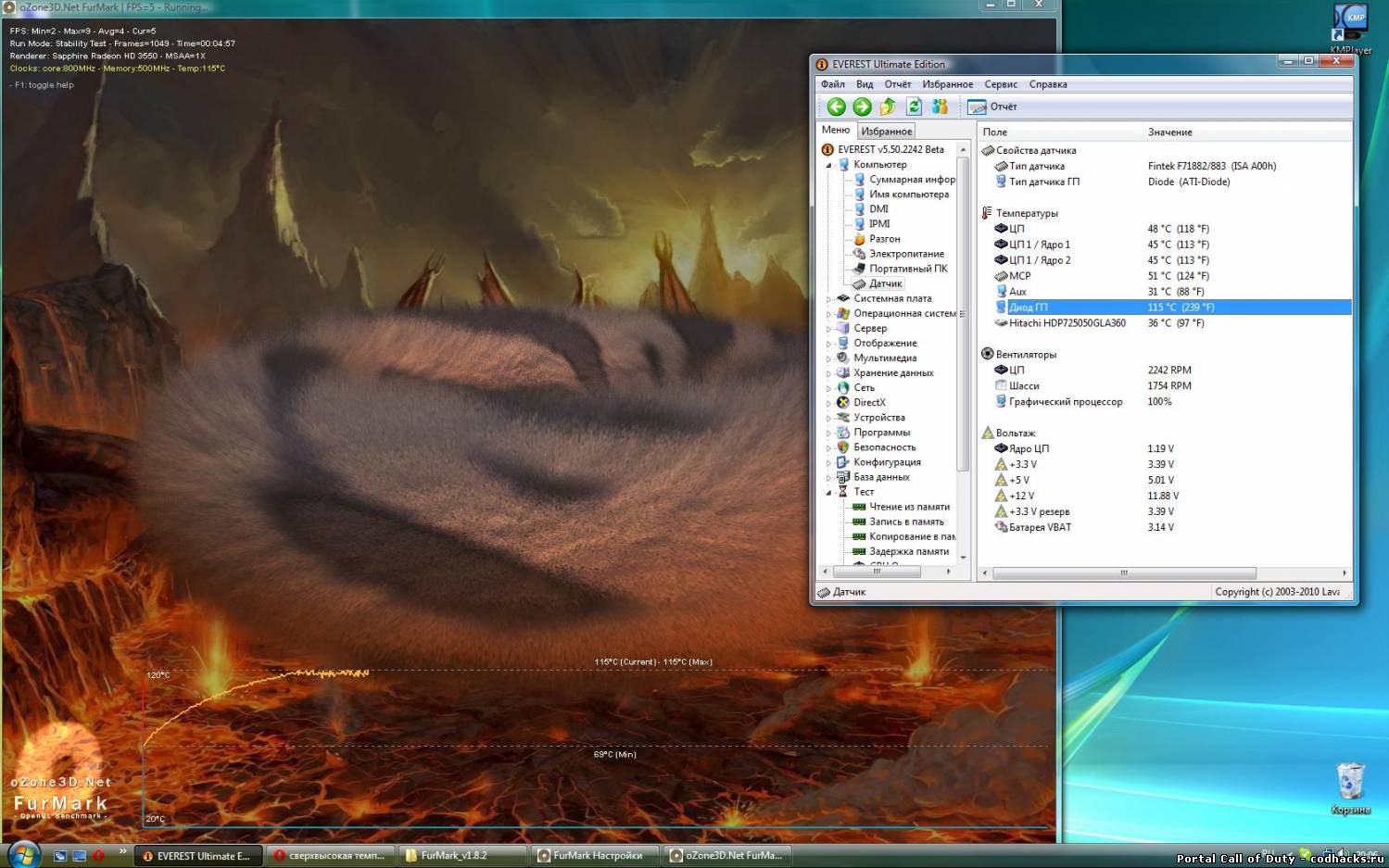The height and width of the screenshot is (868, 1389).
Task: Open the KMPlayer desktop shortcut
Action: pyautogui.click(x=1350, y=29)
